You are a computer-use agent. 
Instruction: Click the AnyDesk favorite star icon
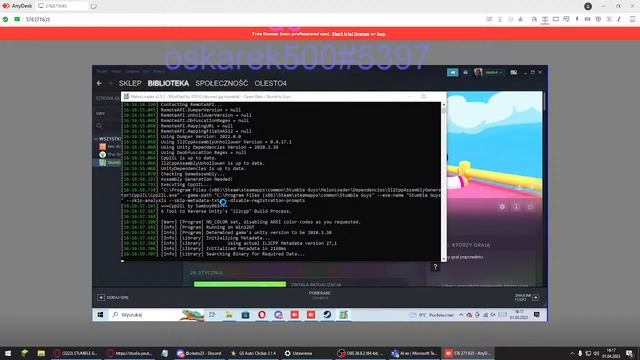pyautogui.click(x=520, y=19)
